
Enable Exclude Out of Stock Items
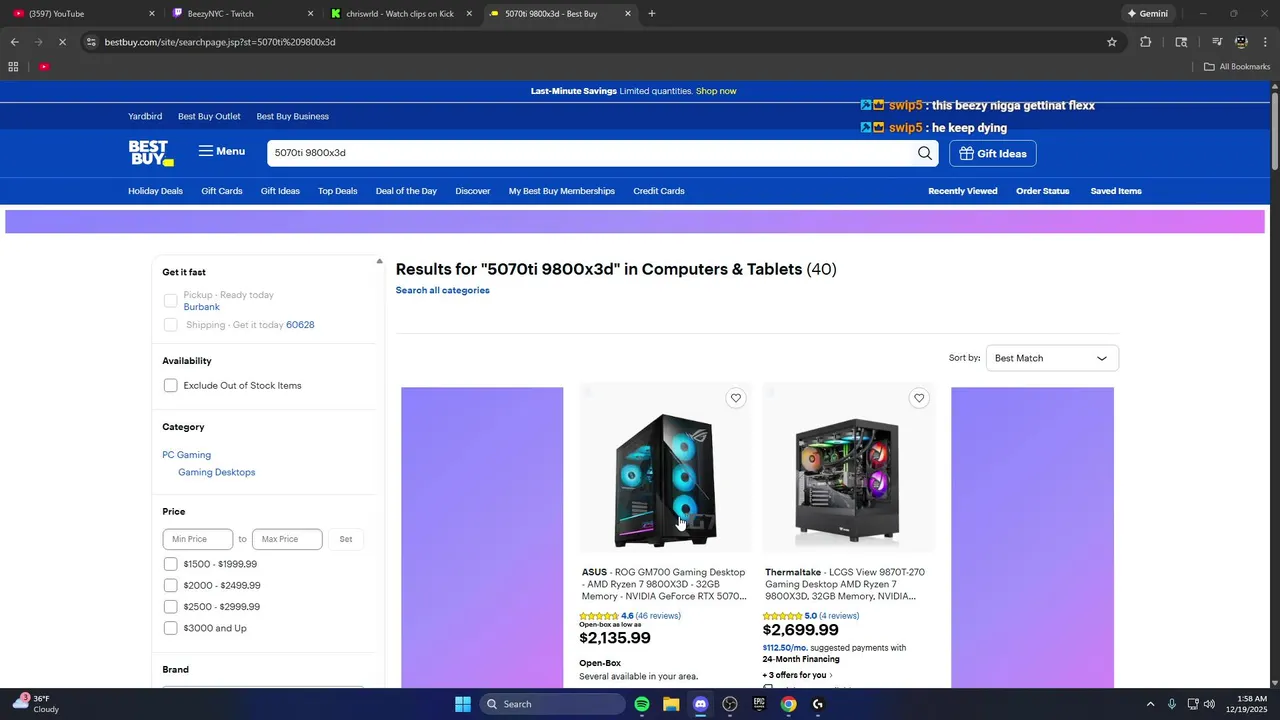tap(170, 386)
